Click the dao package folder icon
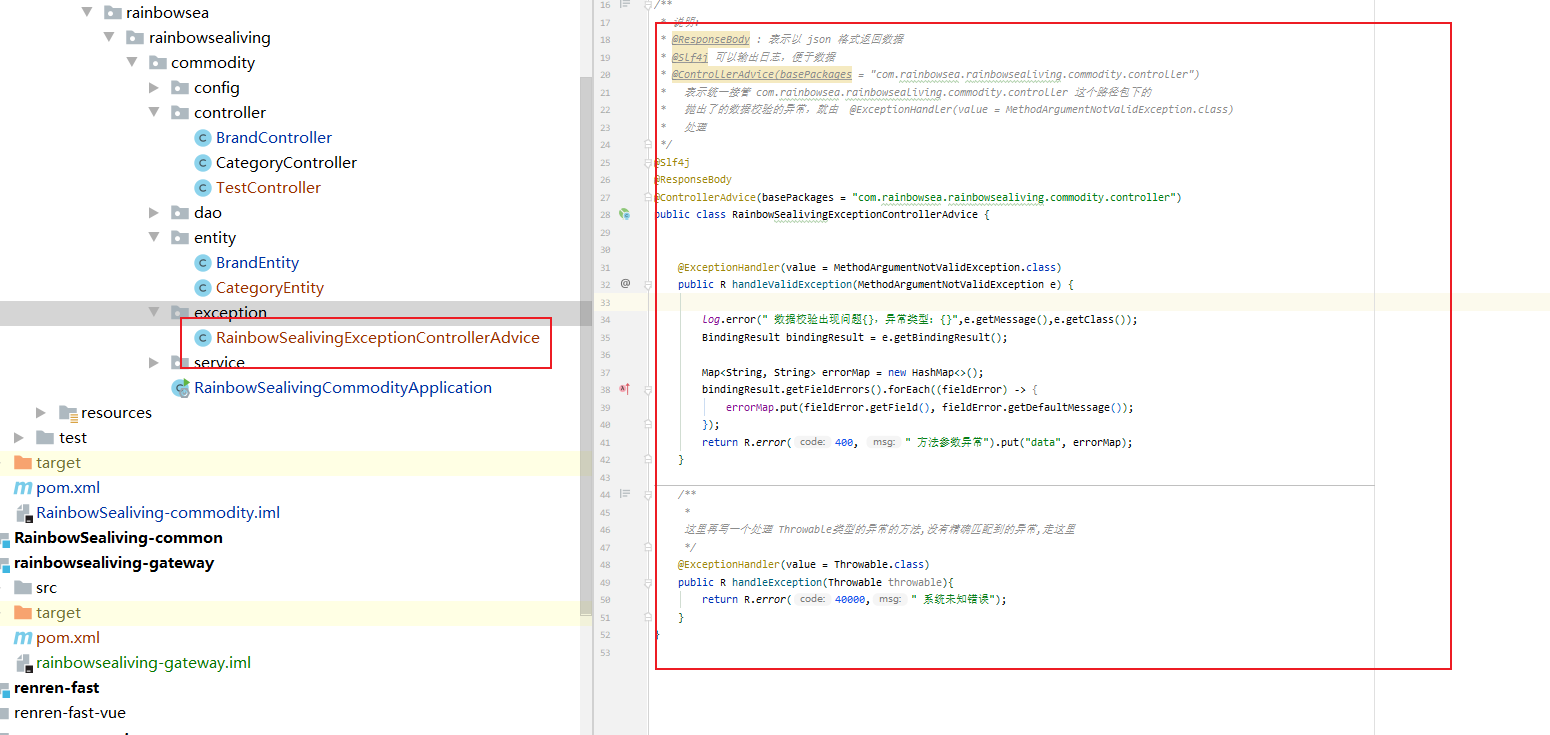This screenshot has width=1550, height=735. coord(180,213)
